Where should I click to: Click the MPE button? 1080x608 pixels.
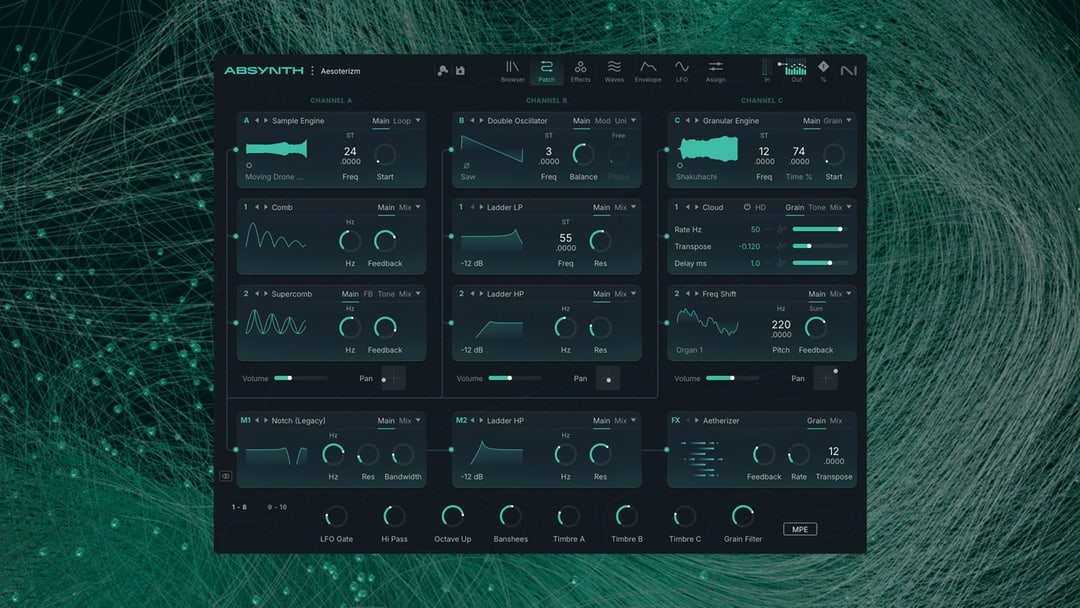click(799, 529)
